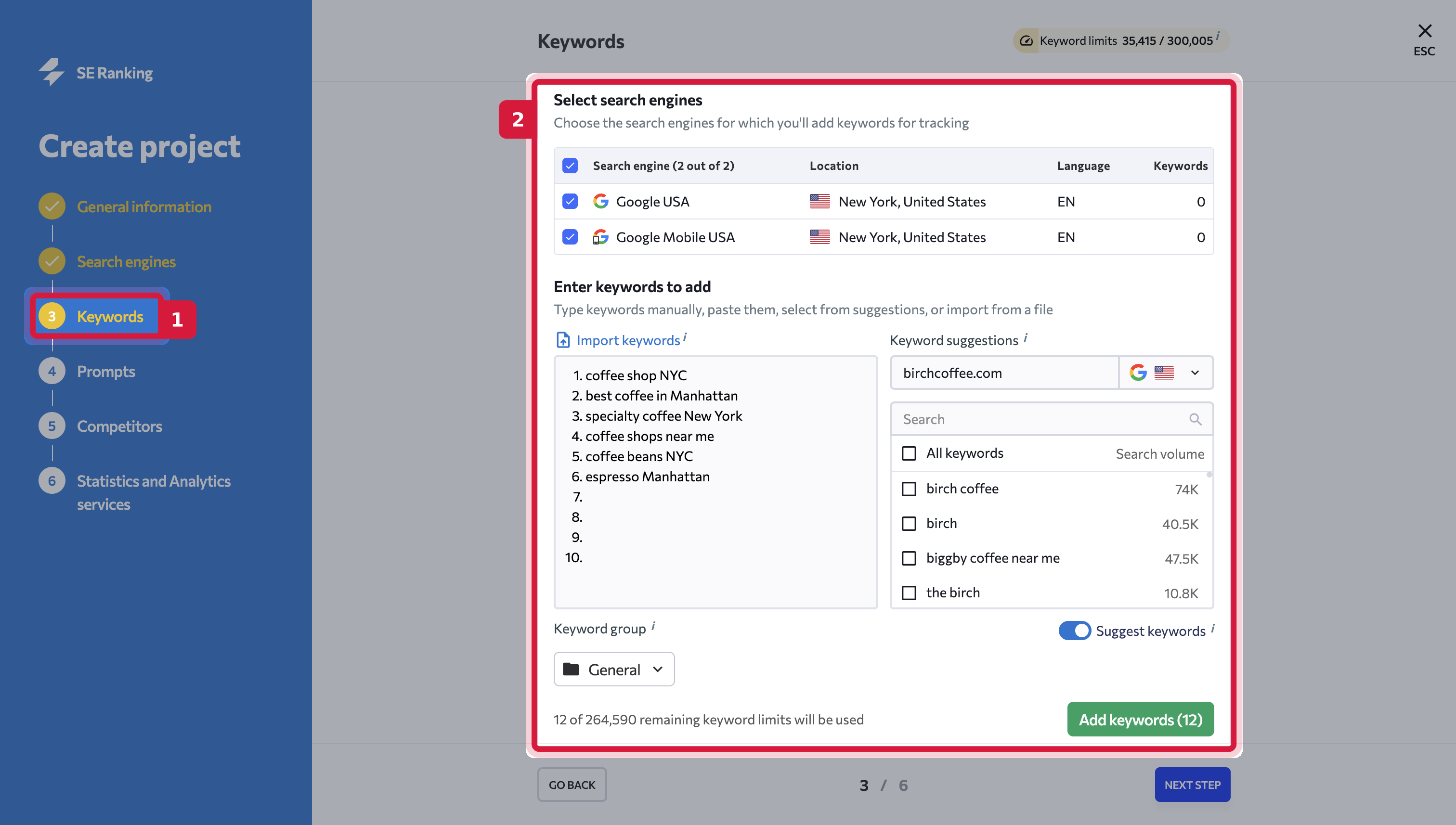This screenshot has height=825, width=1456.
Task: Go to the Prompts step in sidebar
Action: pos(106,371)
